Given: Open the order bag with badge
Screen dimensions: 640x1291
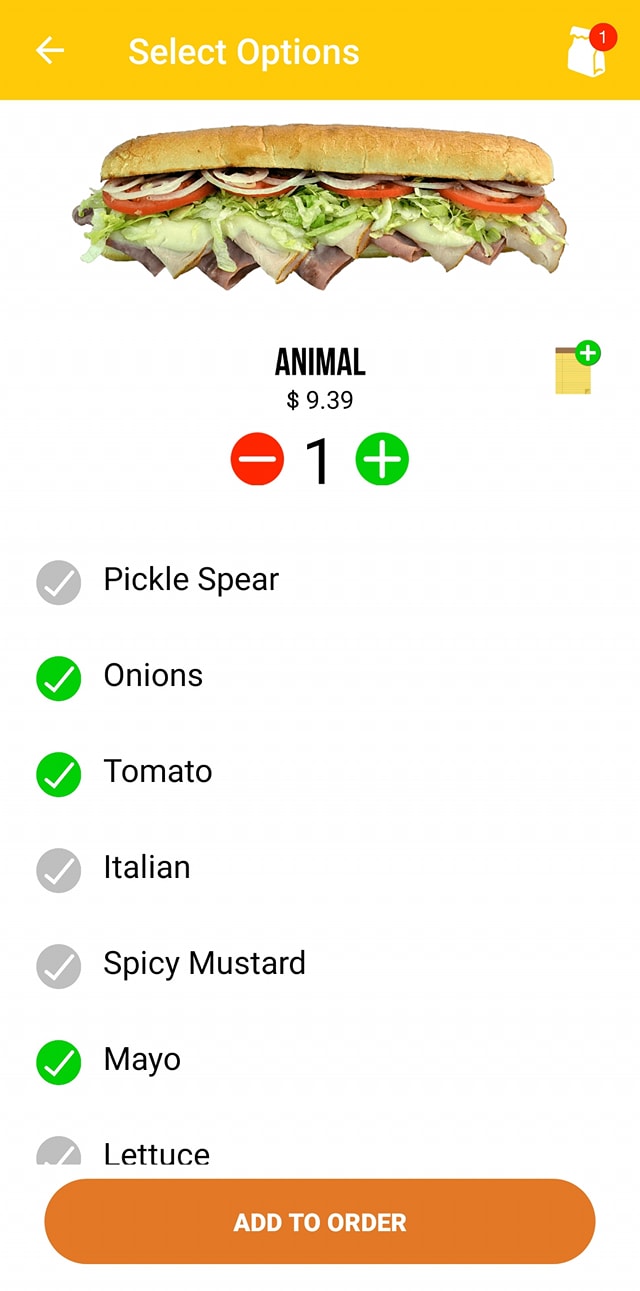Looking at the screenshot, I should coord(588,52).
